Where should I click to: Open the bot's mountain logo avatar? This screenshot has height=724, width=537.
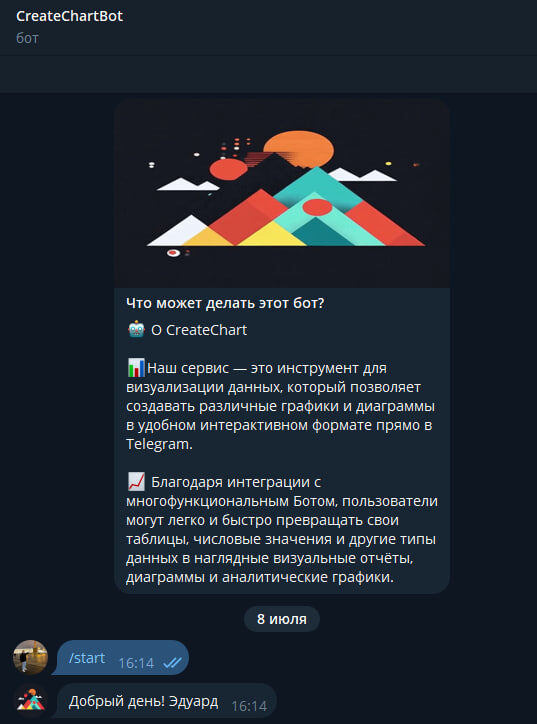coord(30,700)
